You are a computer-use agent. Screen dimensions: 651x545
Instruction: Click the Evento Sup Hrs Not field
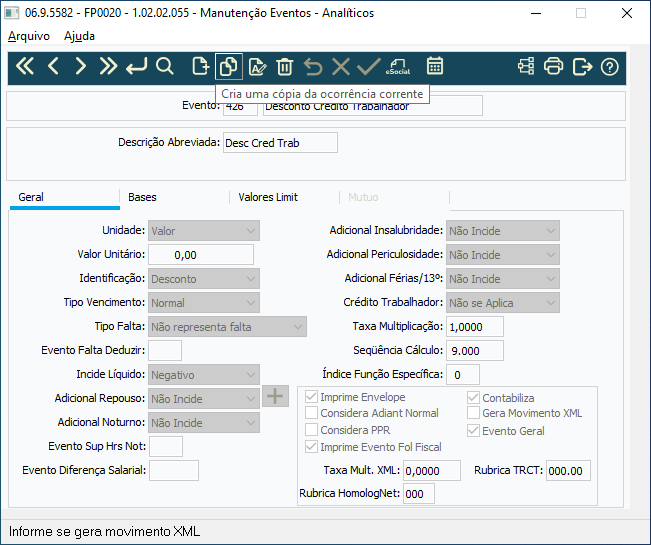166,447
